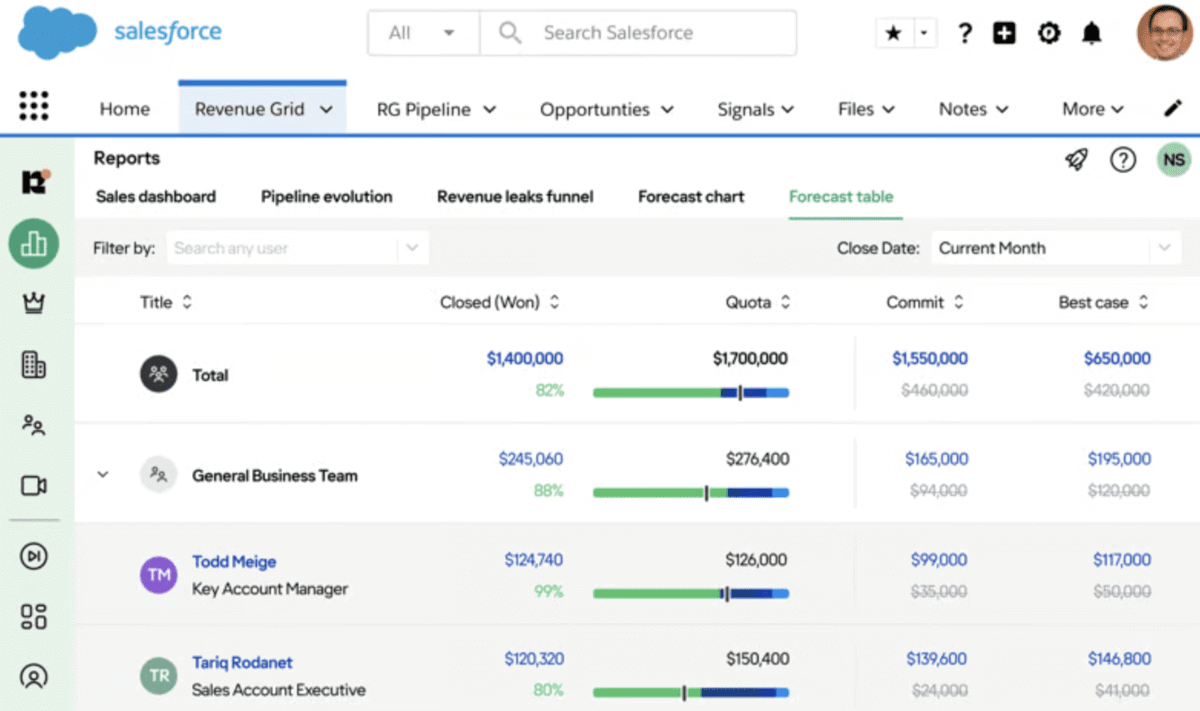Select the Forecast table tab

(841, 197)
